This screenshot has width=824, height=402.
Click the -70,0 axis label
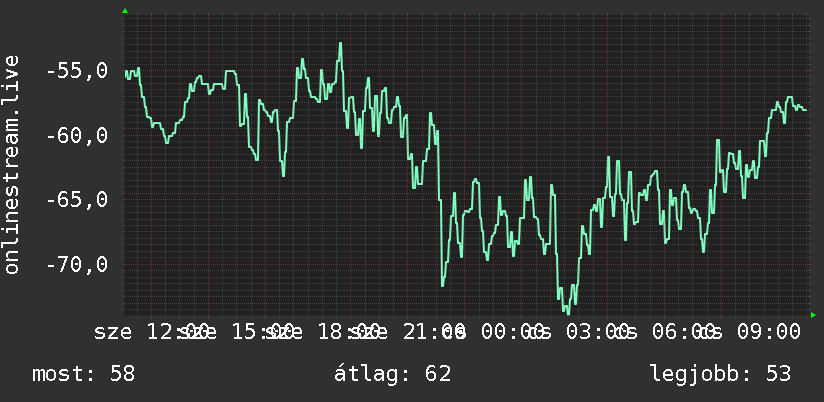click(77, 264)
